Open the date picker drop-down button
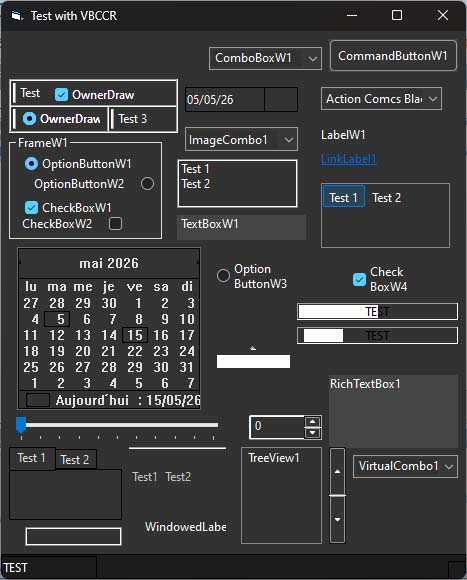The width and height of the screenshot is (467, 580). (281, 100)
